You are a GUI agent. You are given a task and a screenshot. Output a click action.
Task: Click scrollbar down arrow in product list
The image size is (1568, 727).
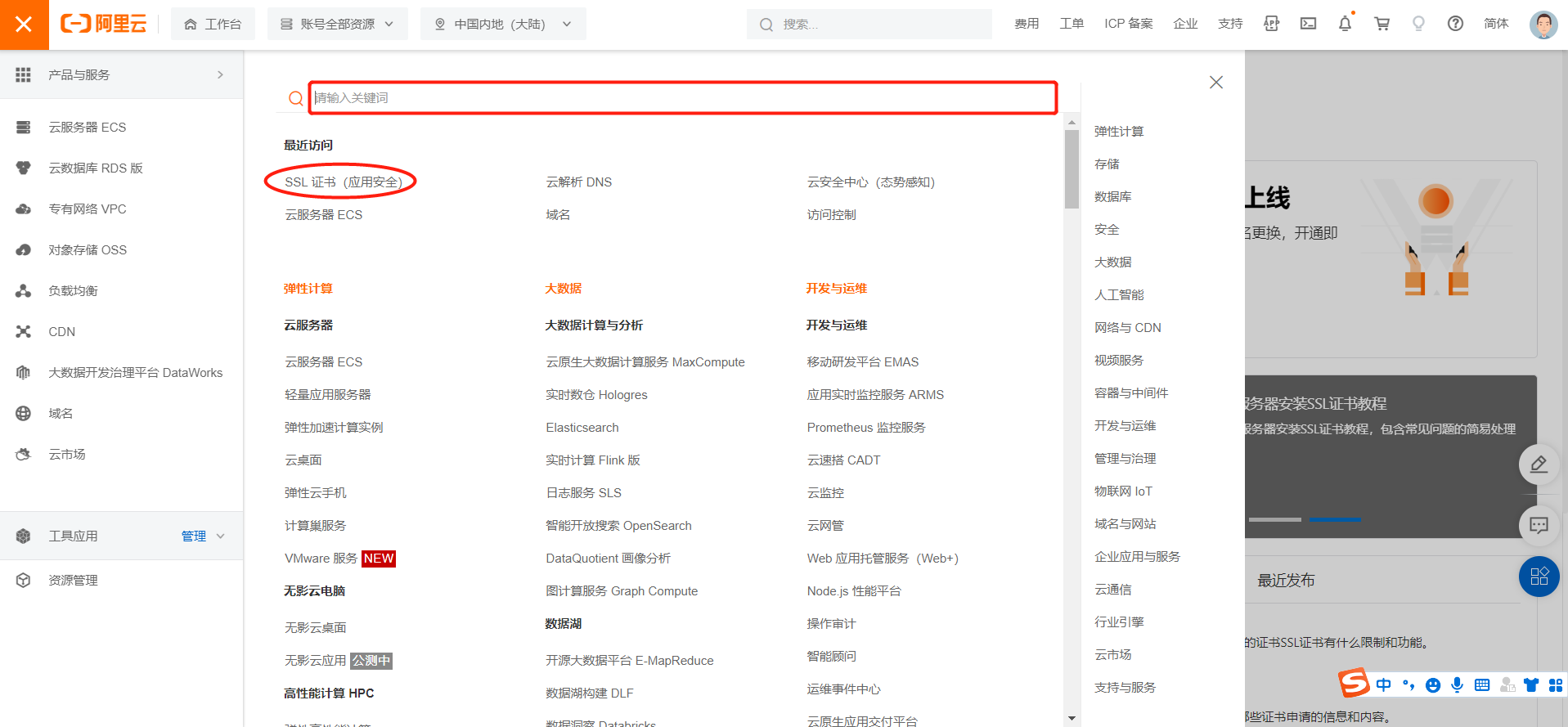click(x=1072, y=719)
